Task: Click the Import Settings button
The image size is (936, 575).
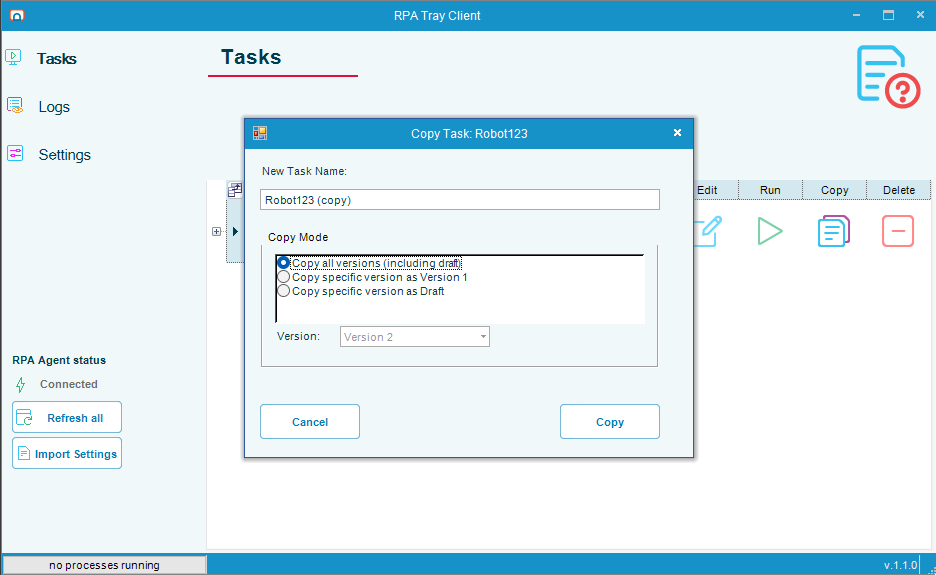Action: point(67,453)
